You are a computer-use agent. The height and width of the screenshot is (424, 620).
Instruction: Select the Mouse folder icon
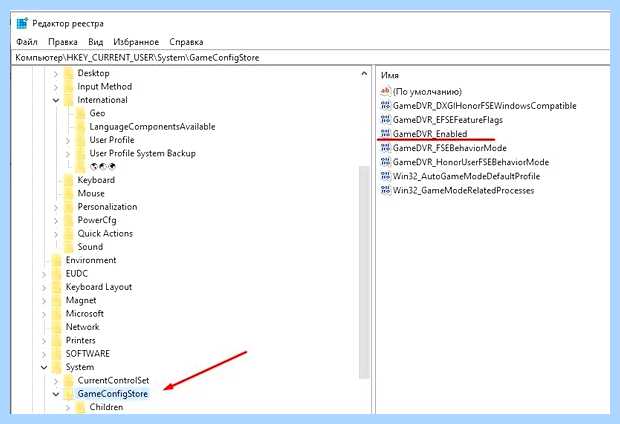coord(68,194)
